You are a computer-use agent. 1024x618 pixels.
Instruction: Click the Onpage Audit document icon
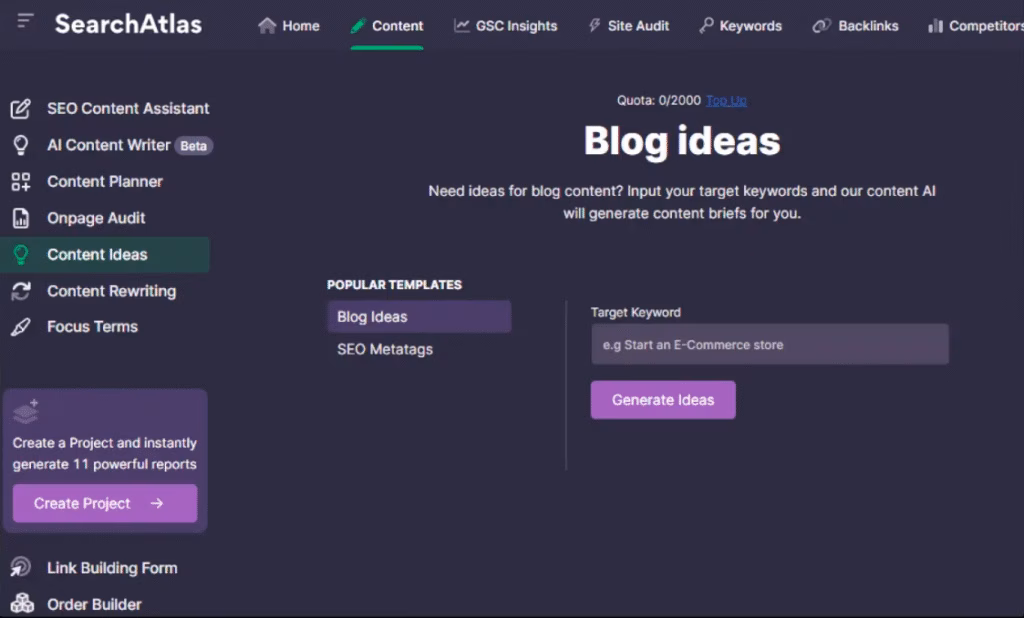pos(20,218)
